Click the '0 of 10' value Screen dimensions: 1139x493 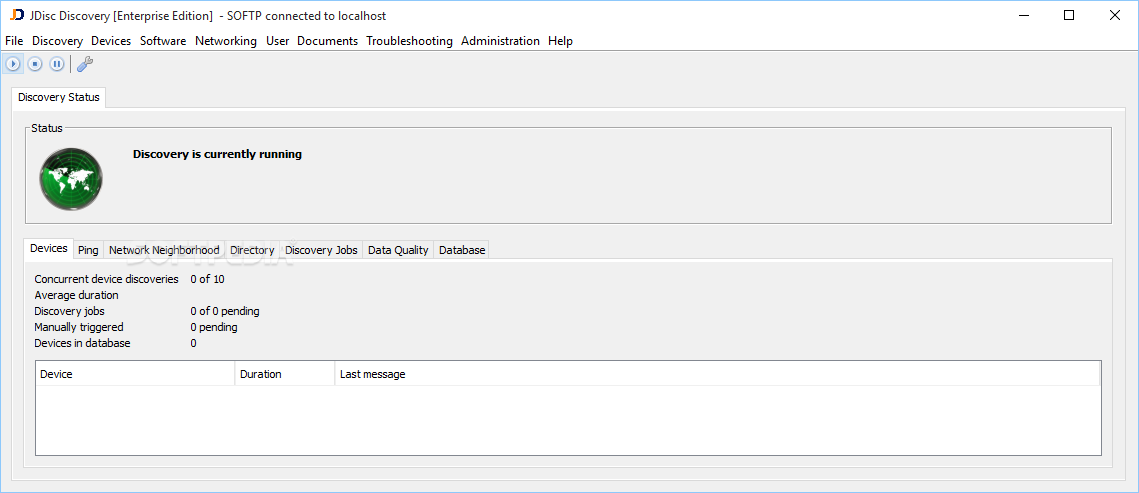(208, 279)
